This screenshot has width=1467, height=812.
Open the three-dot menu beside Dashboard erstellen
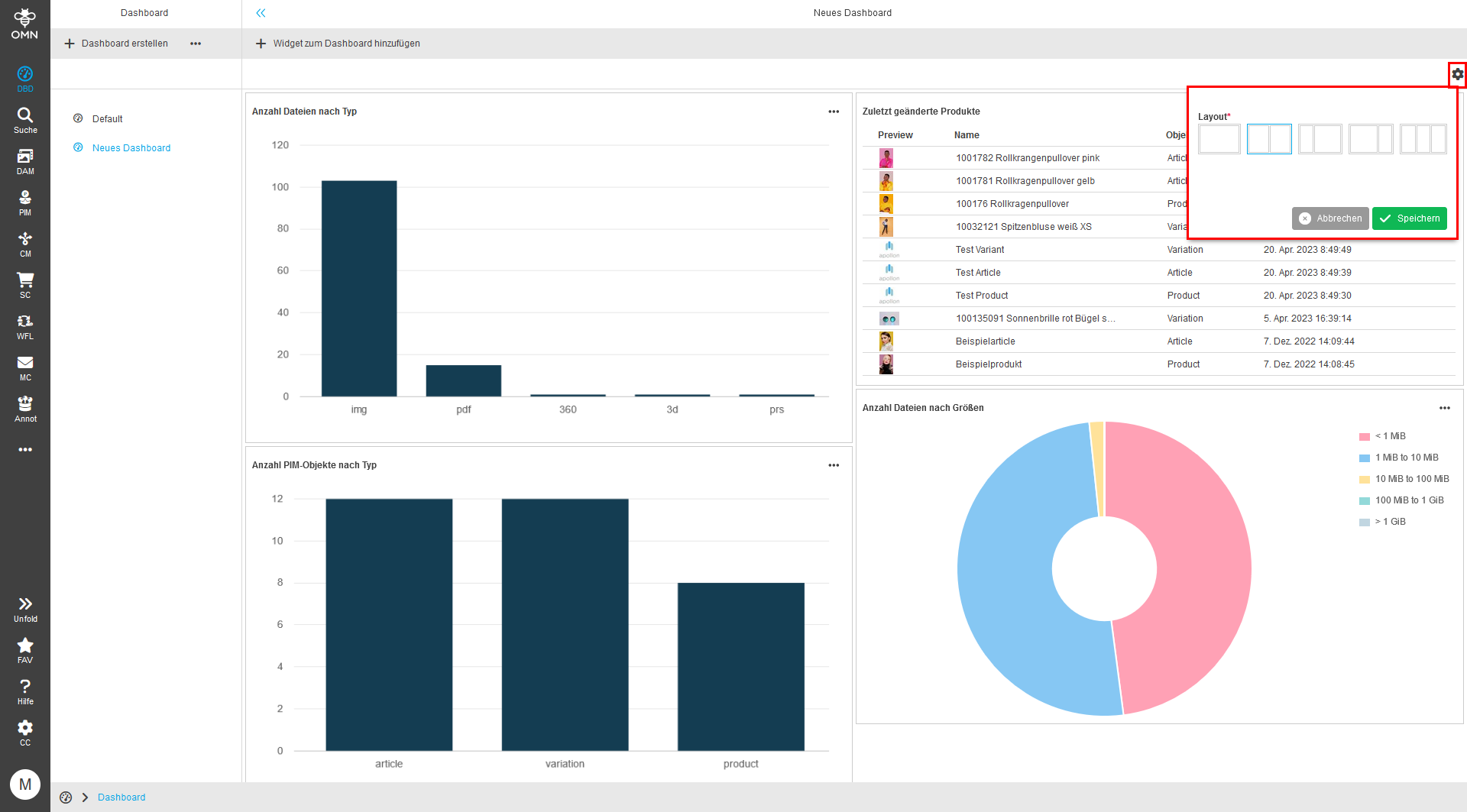(196, 44)
